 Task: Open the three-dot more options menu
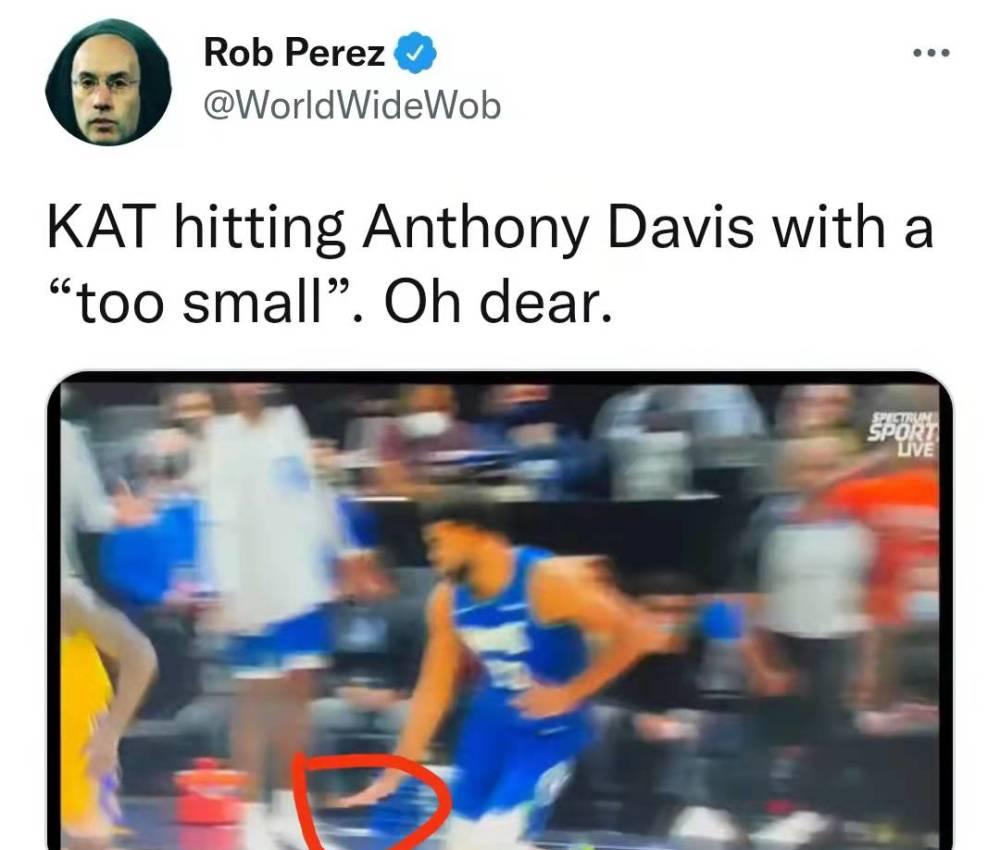click(x=932, y=53)
